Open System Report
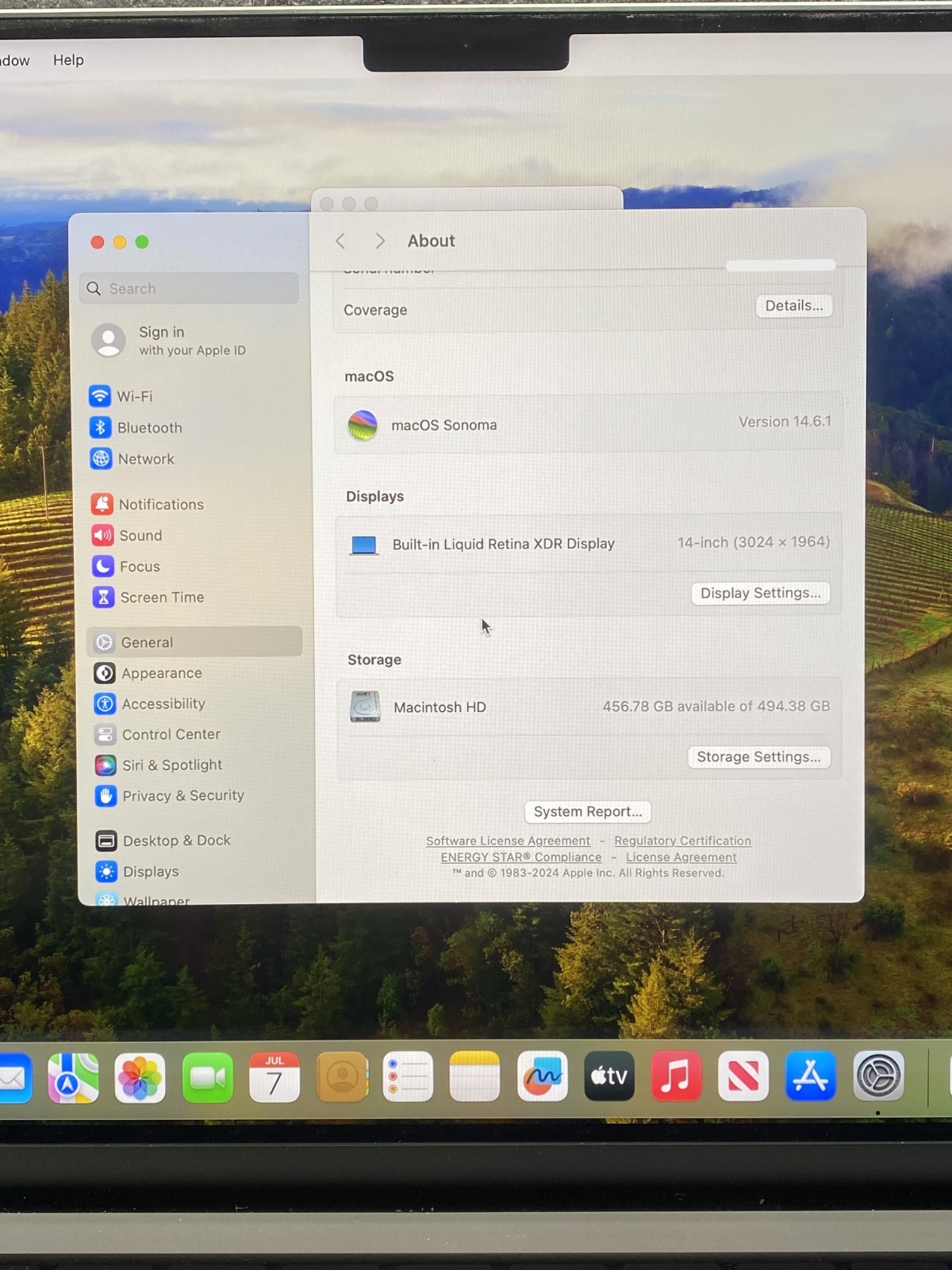The image size is (952, 1270). 588,811
